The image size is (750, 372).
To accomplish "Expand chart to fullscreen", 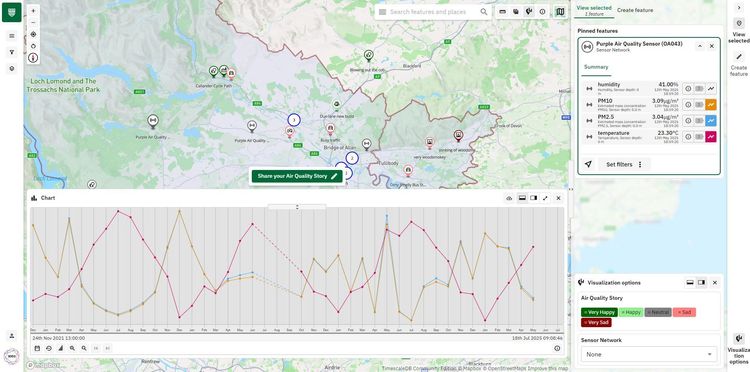I will (x=545, y=198).
